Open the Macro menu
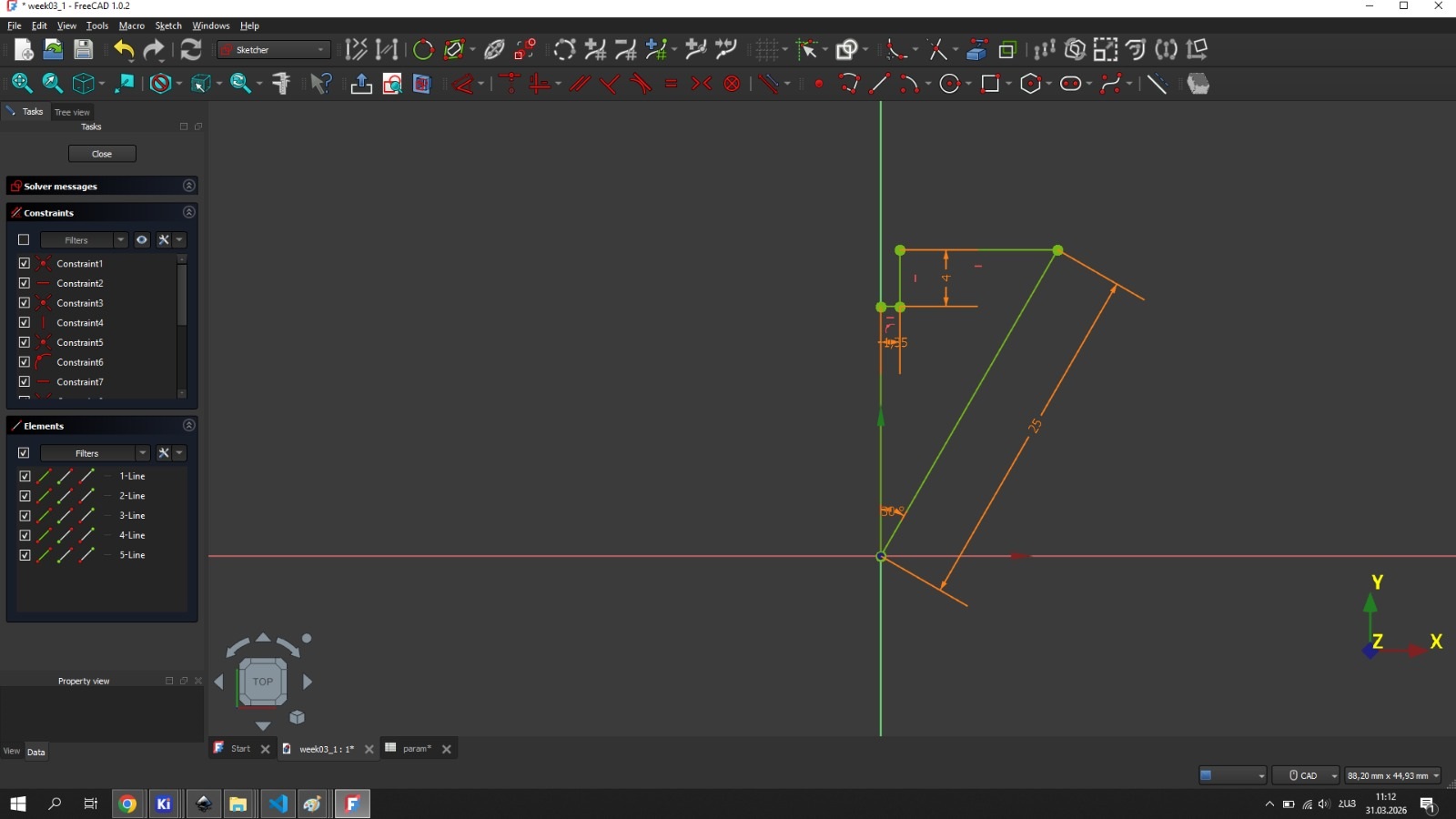This screenshot has height=819, width=1456. click(x=132, y=25)
